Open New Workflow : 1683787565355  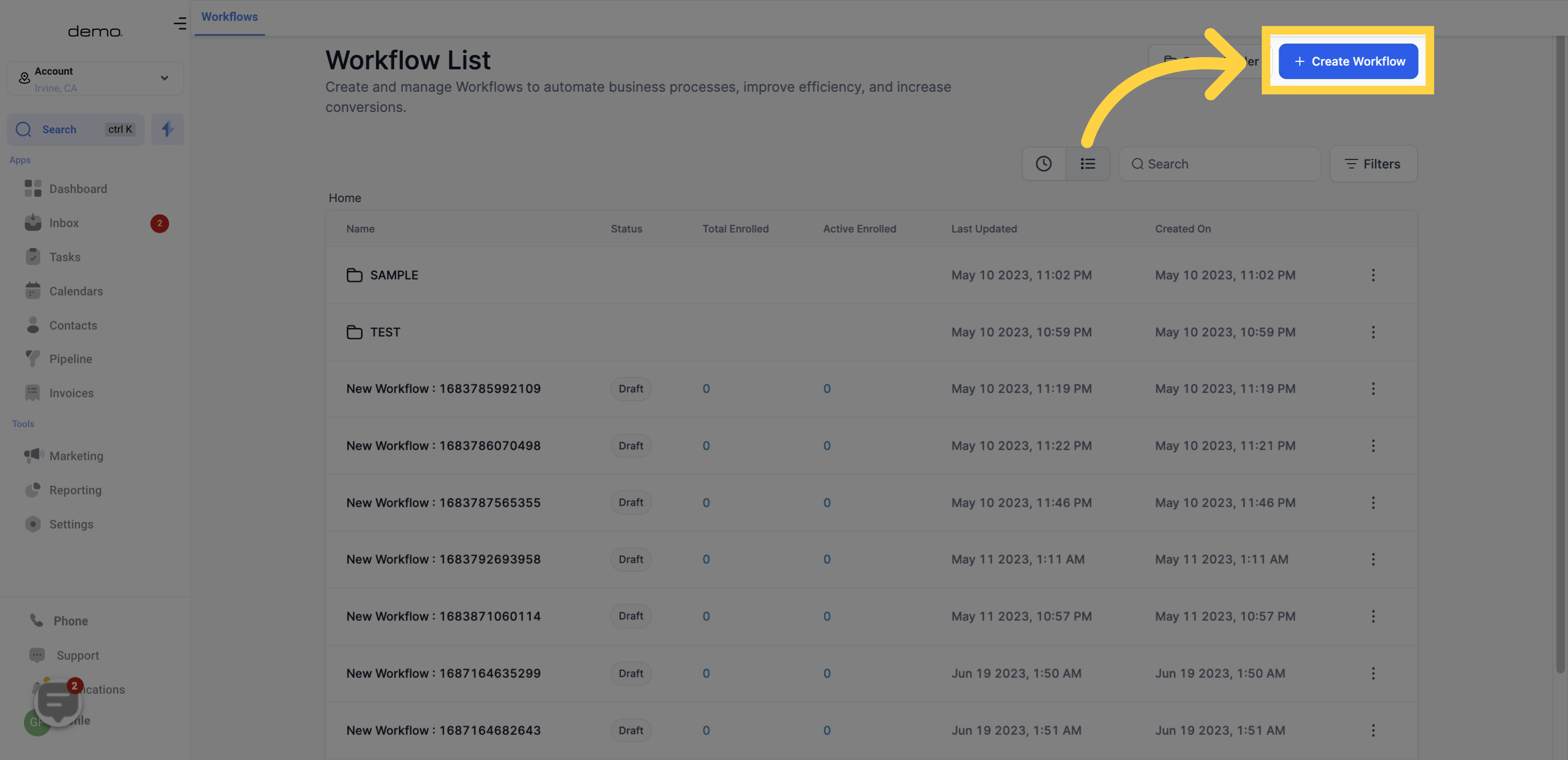pyautogui.click(x=443, y=502)
